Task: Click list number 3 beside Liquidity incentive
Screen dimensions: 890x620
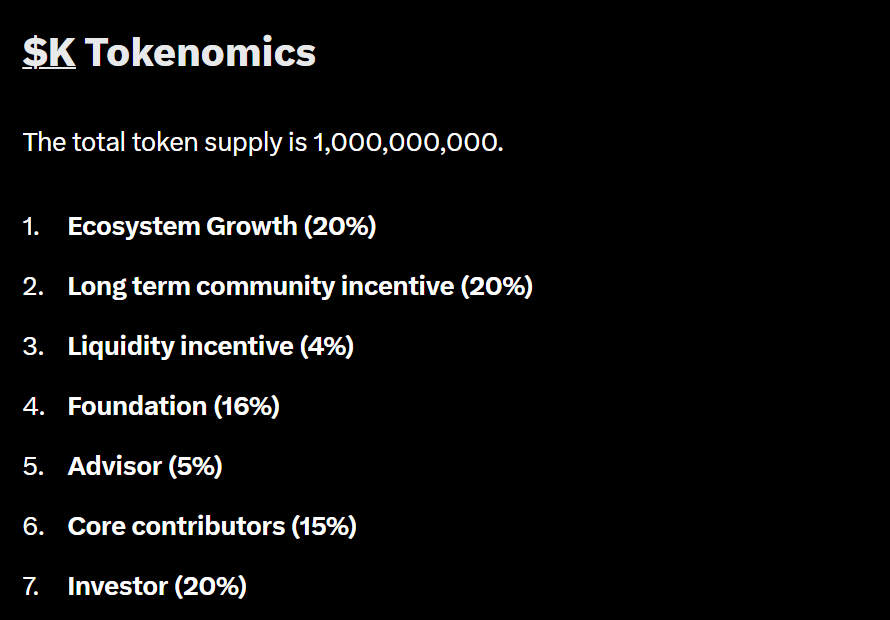Action: pyautogui.click(x=34, y=346)
